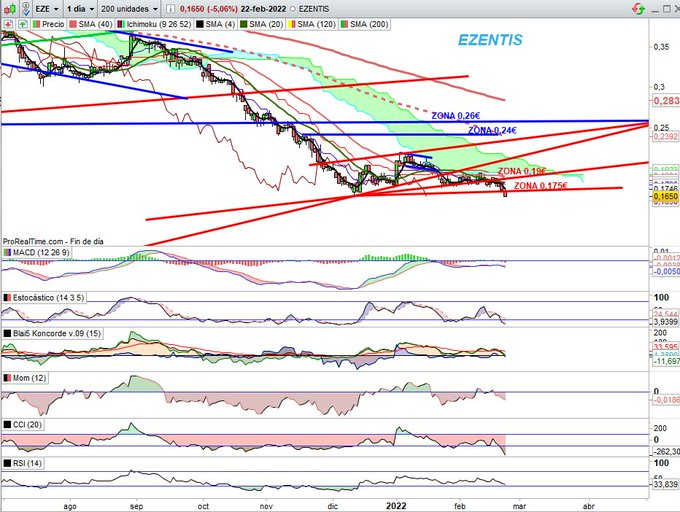
Task: Open the EZE ticker dropdown
Action: (46, 9)
